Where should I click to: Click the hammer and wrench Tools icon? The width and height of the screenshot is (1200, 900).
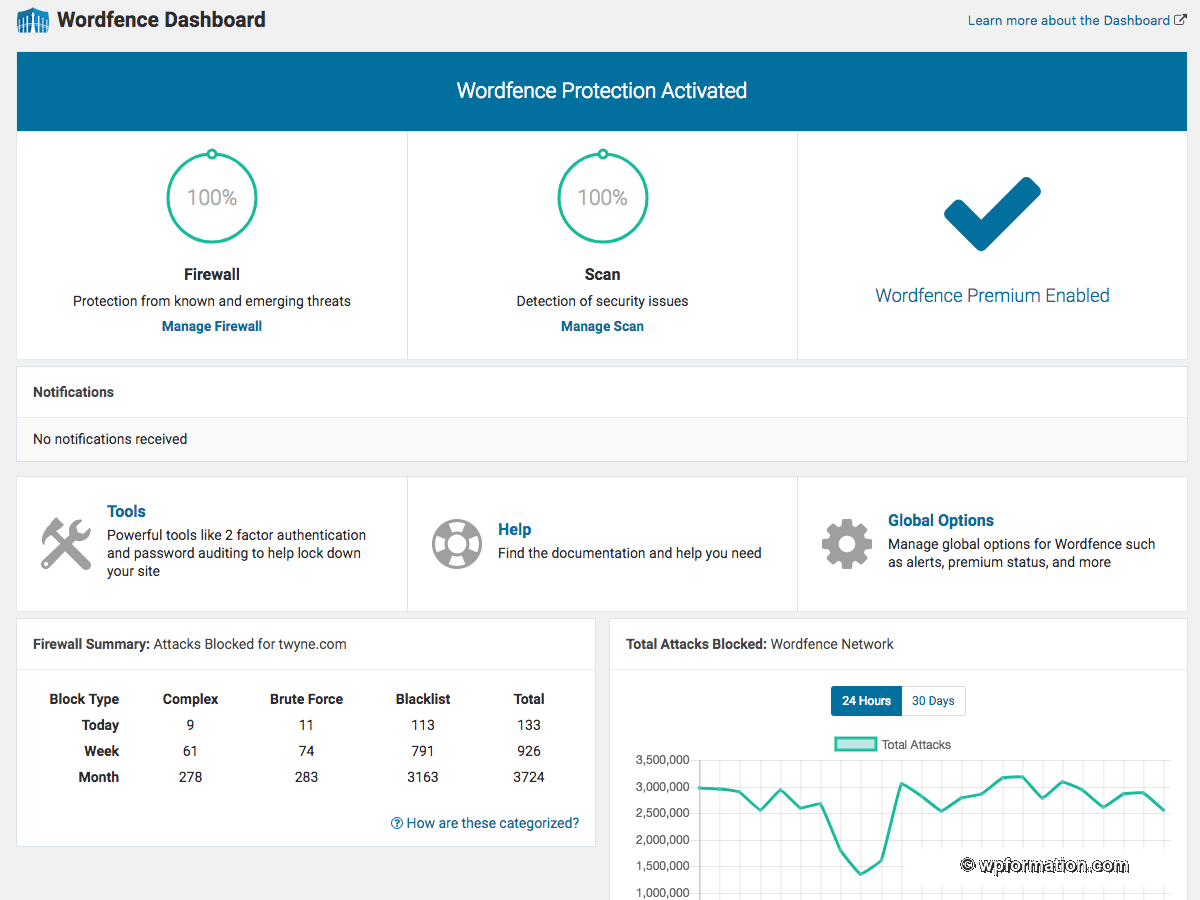click(66, 543)
